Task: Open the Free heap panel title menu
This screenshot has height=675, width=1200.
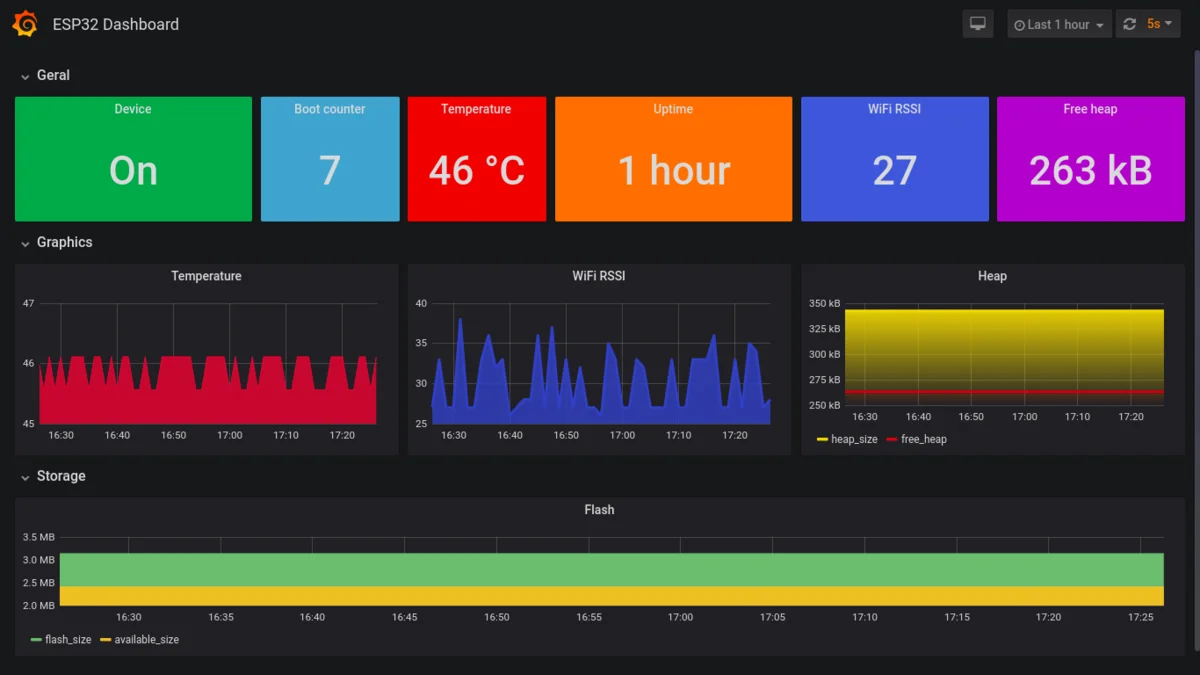Action: (x=1090, y=109)
